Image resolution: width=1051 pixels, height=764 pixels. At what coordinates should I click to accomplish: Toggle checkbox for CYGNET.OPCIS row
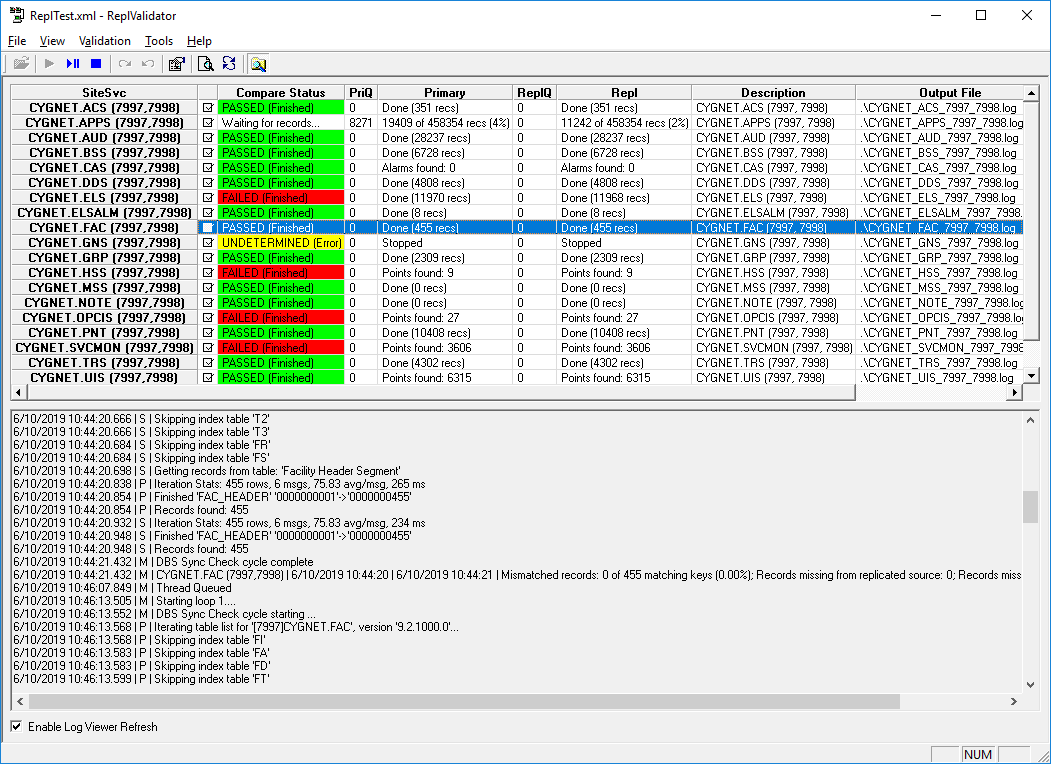[208, 318]
